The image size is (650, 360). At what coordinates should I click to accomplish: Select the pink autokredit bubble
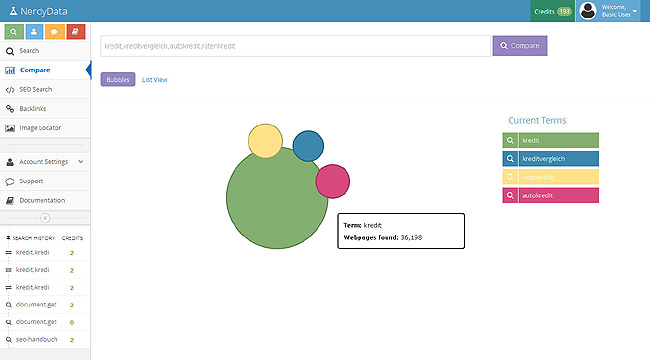pos(332,181)
